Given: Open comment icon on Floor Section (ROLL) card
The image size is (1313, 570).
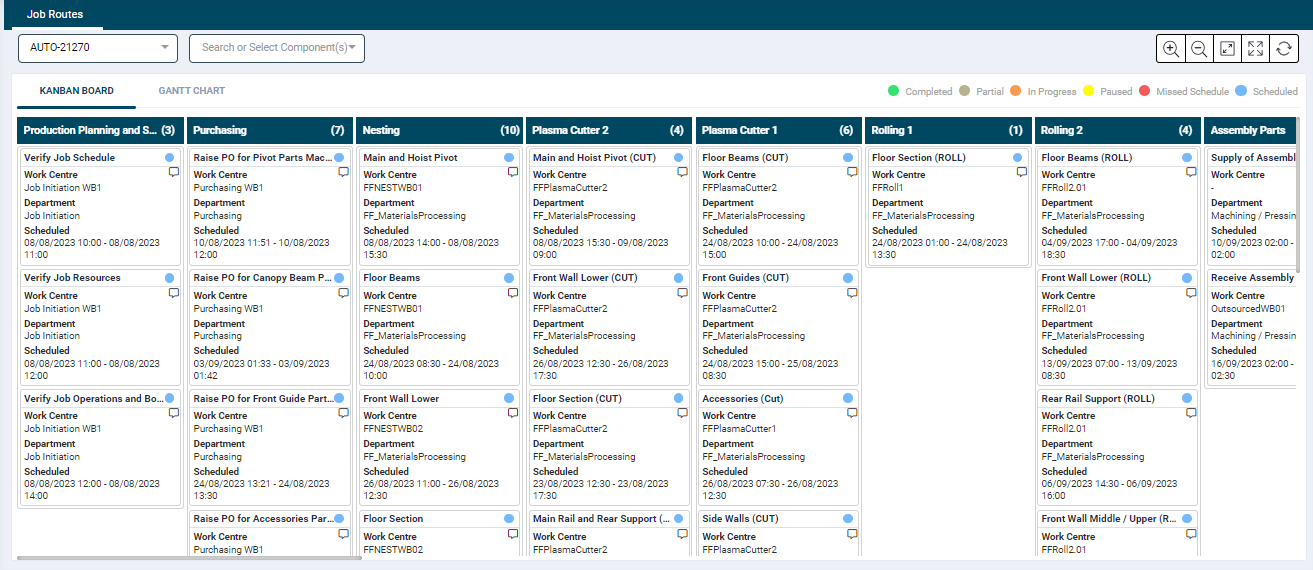Looking at the screenshot, I should [x=1022, y=173].
